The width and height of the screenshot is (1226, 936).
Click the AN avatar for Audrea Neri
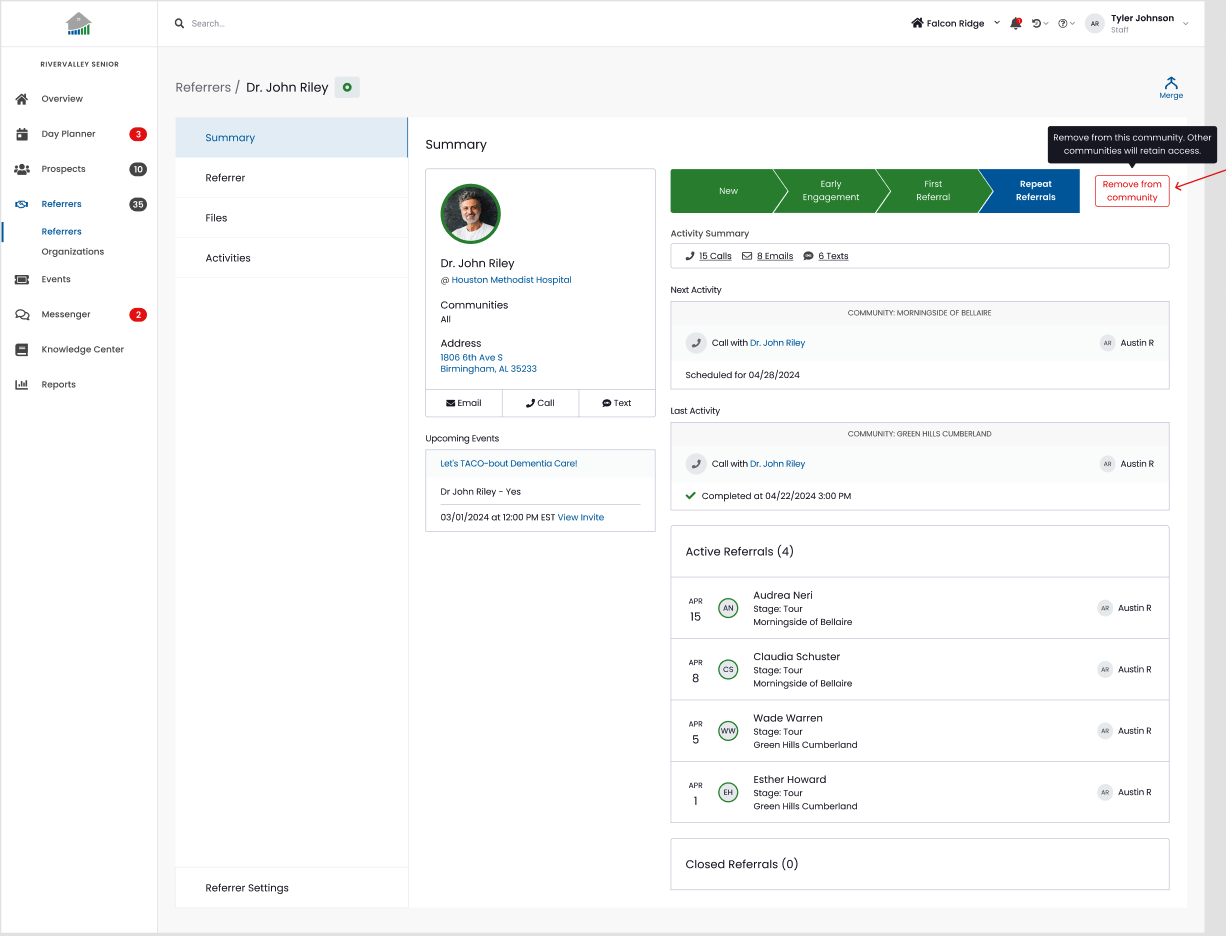(x=728, y=608)
